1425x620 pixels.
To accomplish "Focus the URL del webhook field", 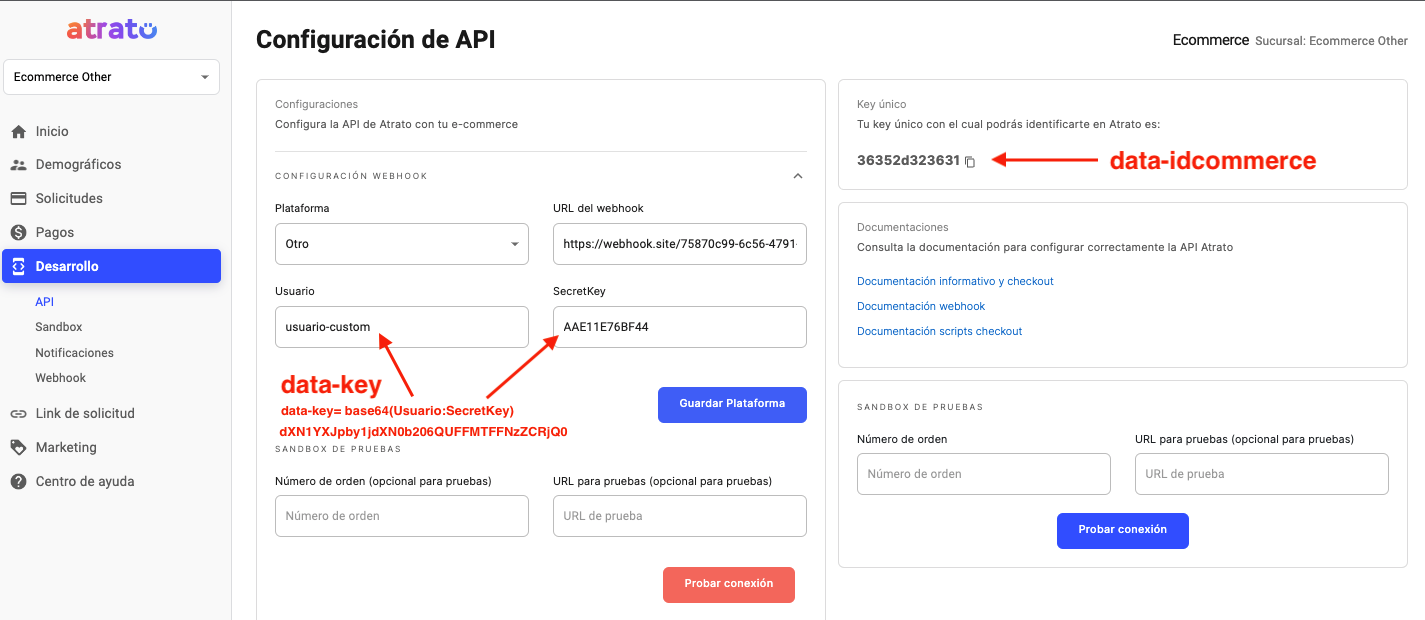I will [x=679, y=244].
